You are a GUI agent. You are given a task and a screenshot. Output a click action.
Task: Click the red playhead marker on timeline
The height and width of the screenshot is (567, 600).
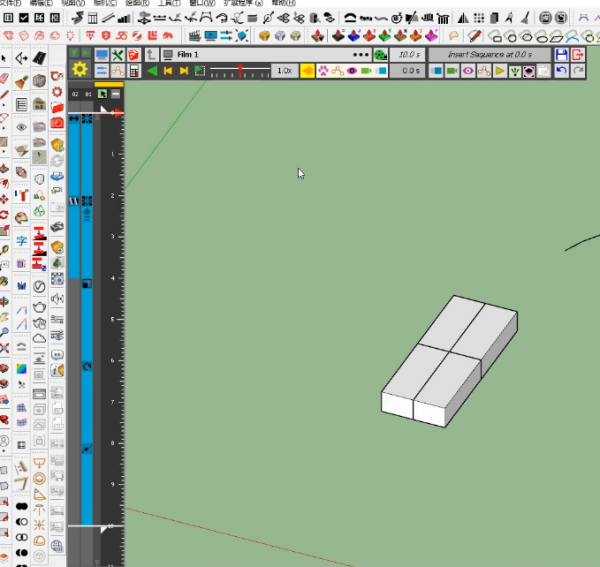119,113
